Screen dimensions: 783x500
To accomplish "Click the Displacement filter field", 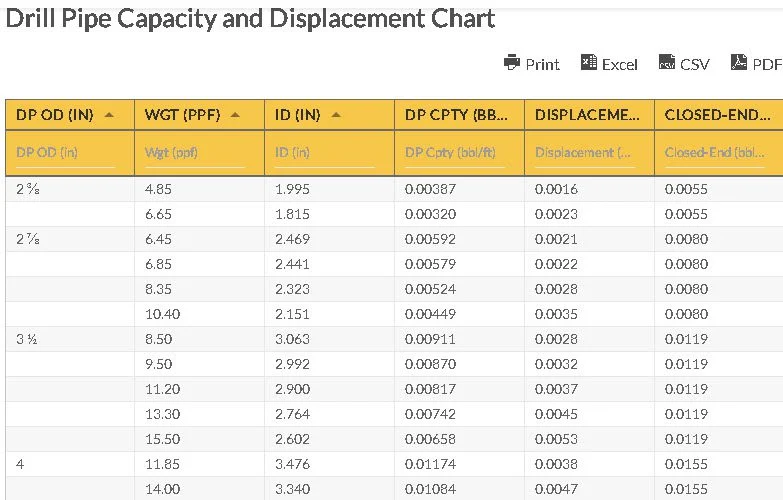I will (585, 153).
